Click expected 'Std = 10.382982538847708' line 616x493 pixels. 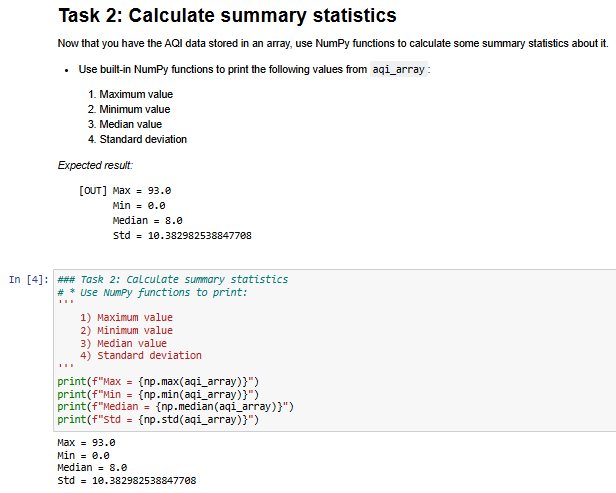182,236
